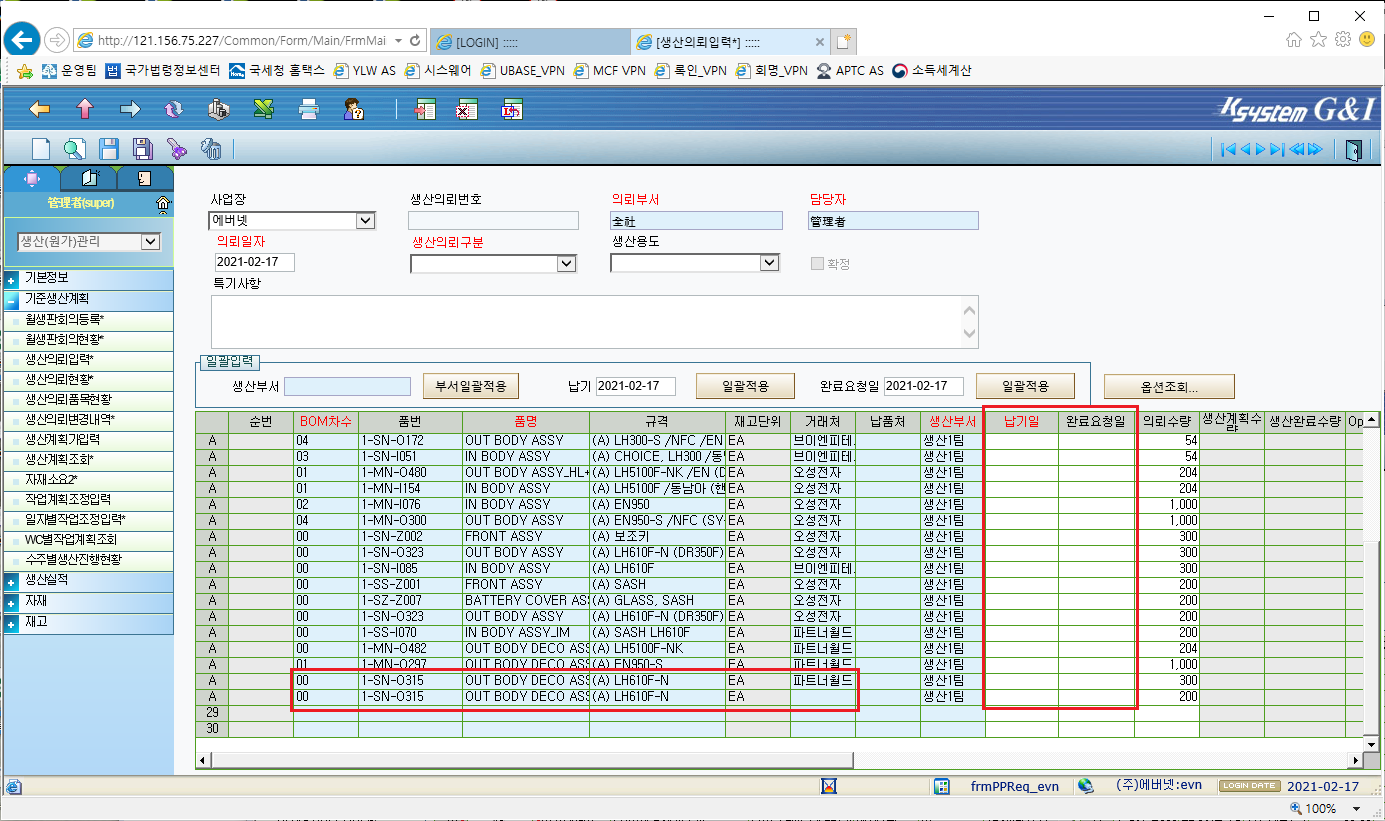Click the purple scissors cut icon
Image resolution: width=1385 pixels, height=821 pixels.
177,149
